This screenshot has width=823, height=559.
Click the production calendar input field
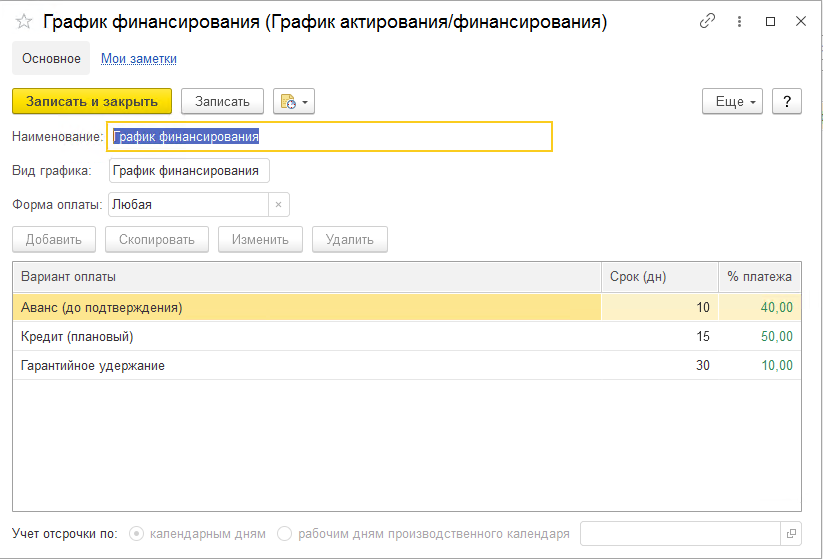[x=681, y=533]
